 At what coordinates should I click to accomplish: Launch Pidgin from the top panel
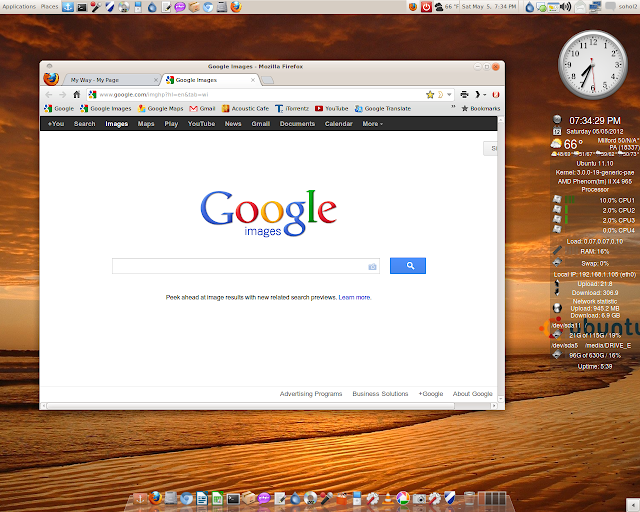pyautogui.click(x=180, y=7)
